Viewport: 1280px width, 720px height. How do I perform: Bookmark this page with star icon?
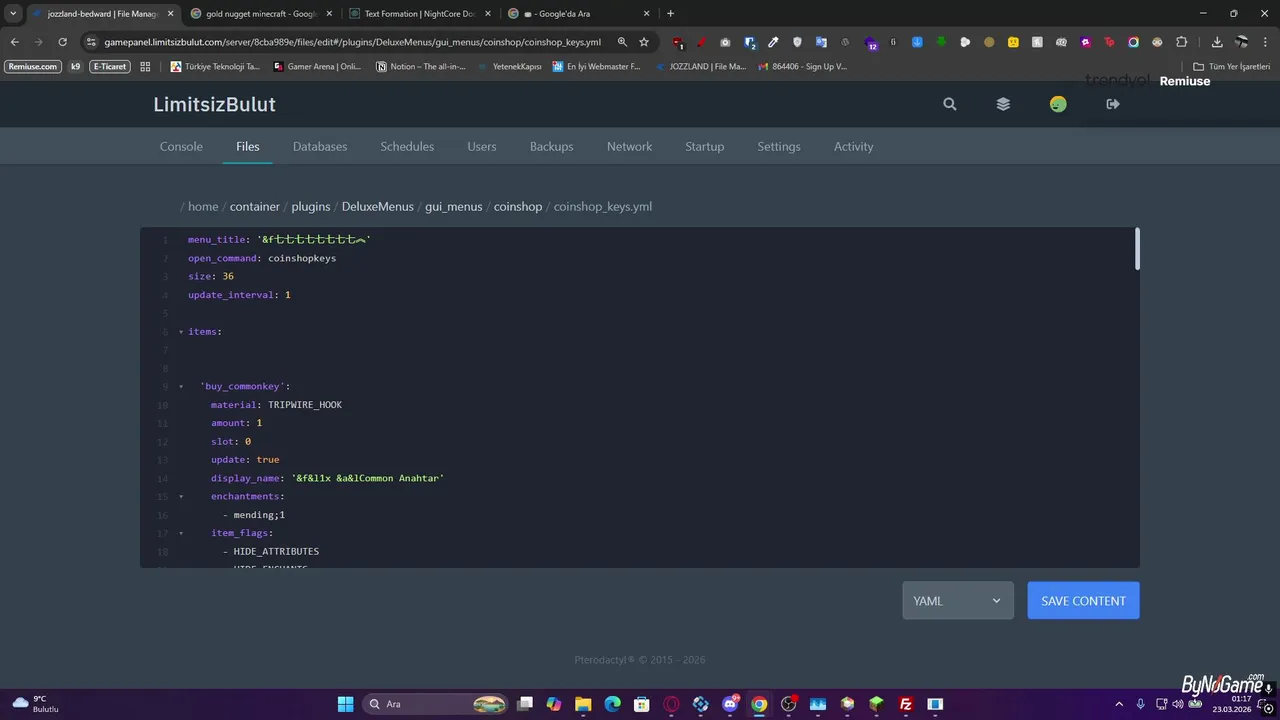pos(644,42)
